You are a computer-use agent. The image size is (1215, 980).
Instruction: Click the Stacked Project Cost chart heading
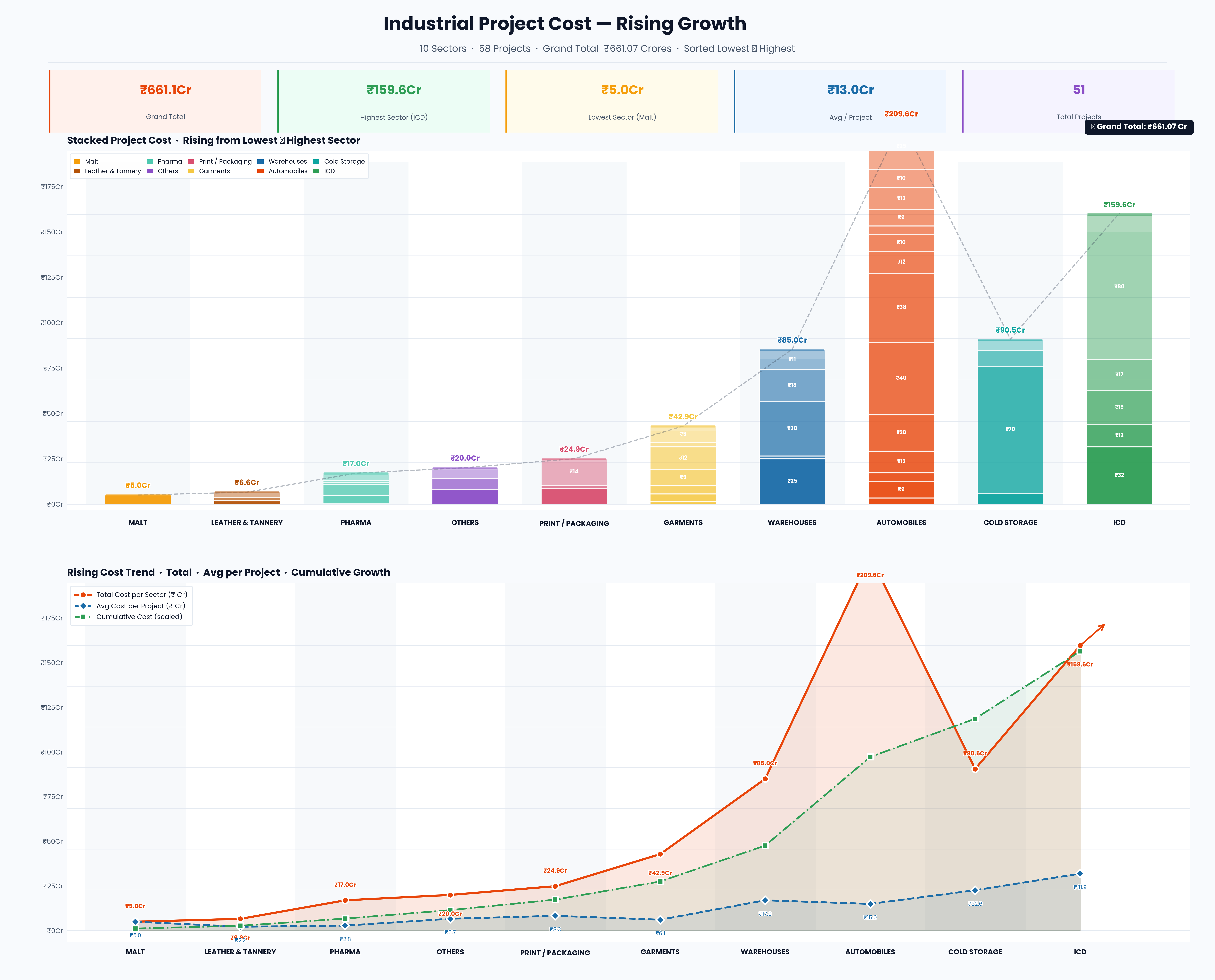[213, 140]
